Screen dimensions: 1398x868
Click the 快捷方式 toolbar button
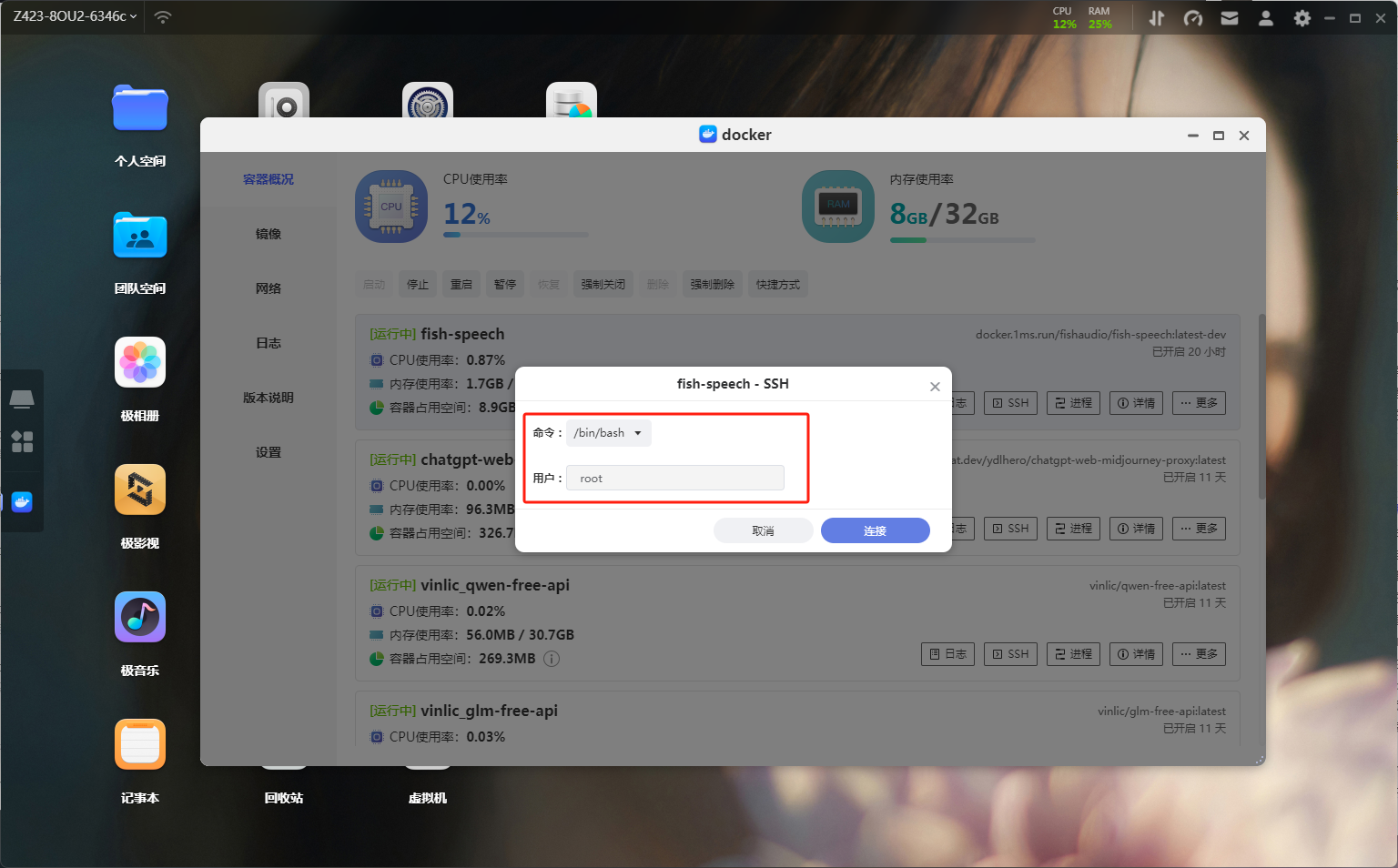coord(778,284)
